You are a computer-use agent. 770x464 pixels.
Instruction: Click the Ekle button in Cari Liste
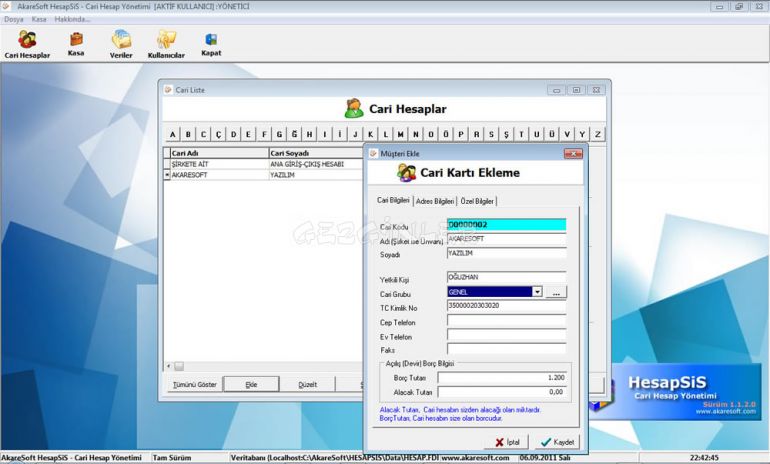251,384
